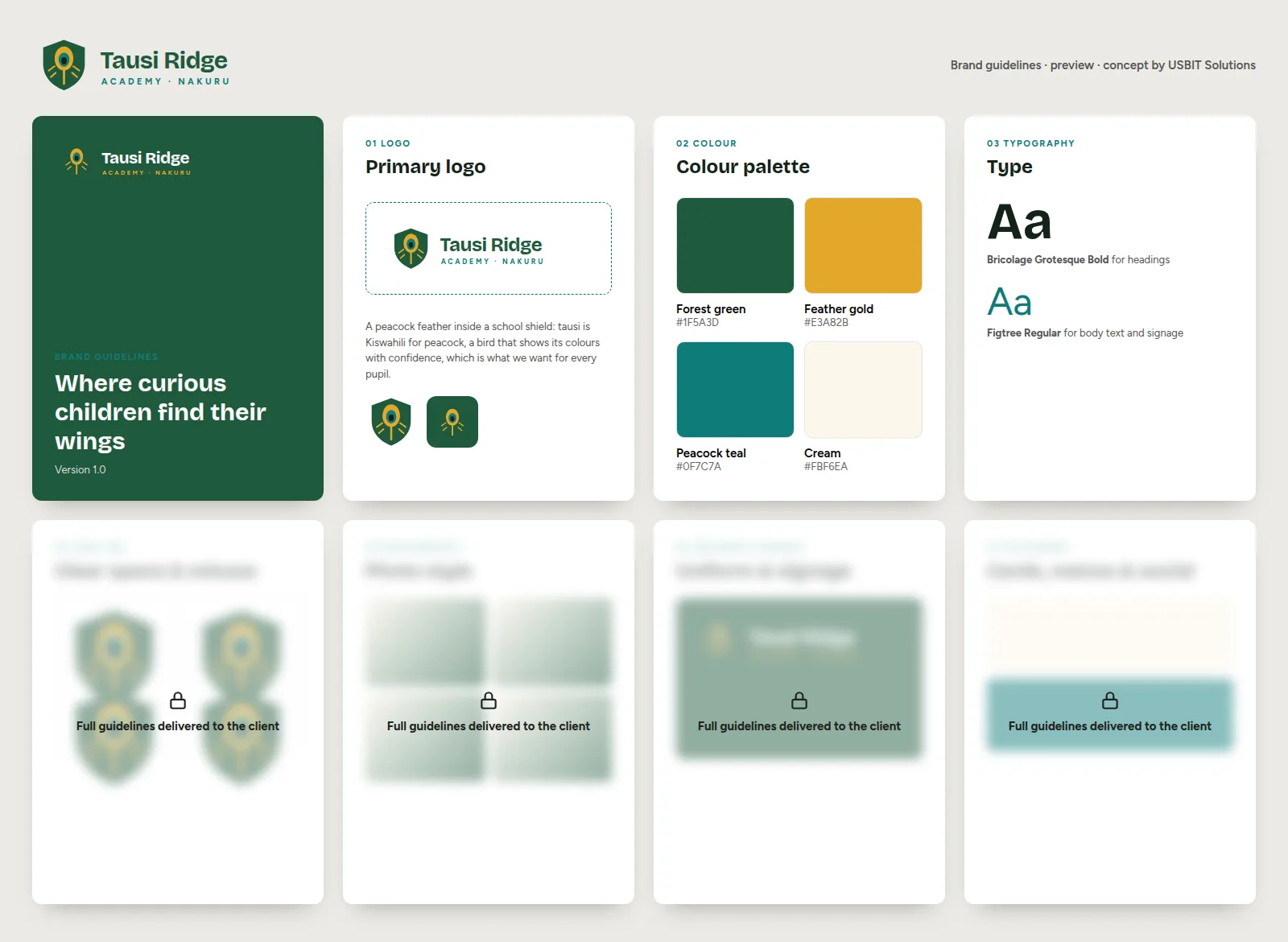The height and width of the screenshot is (942, 1288).
Task: Select the standalone shield logo variant under the description
Action: coord(391,422)
